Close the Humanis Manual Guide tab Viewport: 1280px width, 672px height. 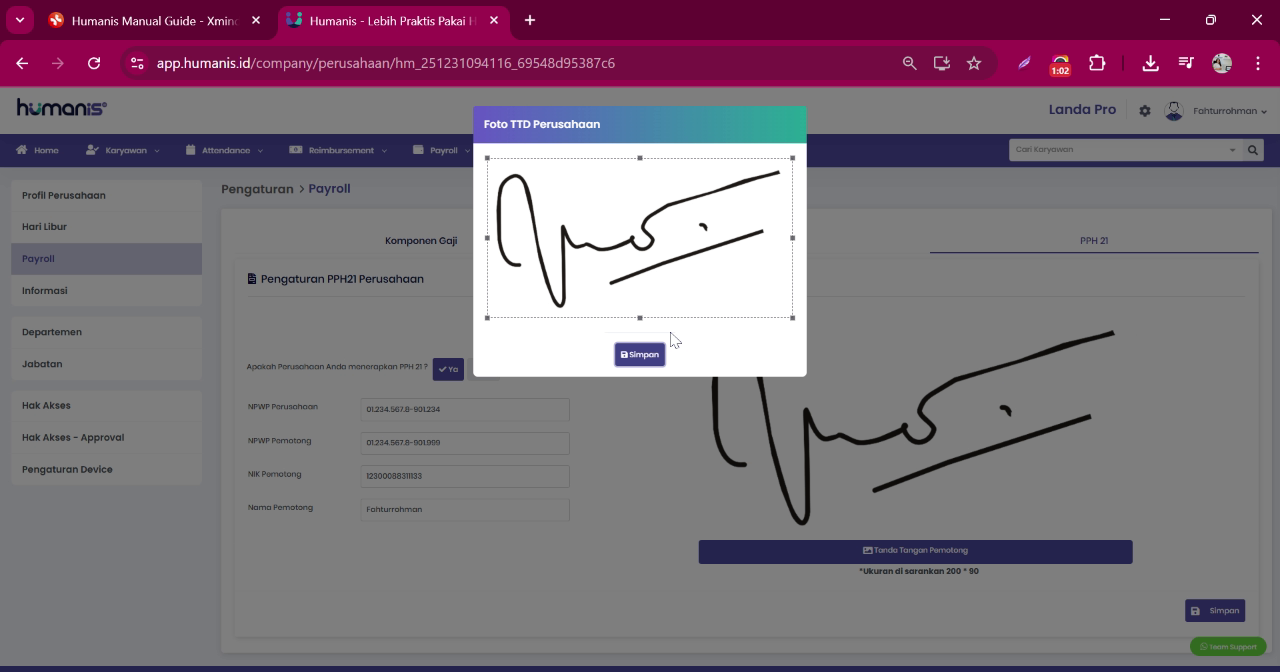coord(256,20)
